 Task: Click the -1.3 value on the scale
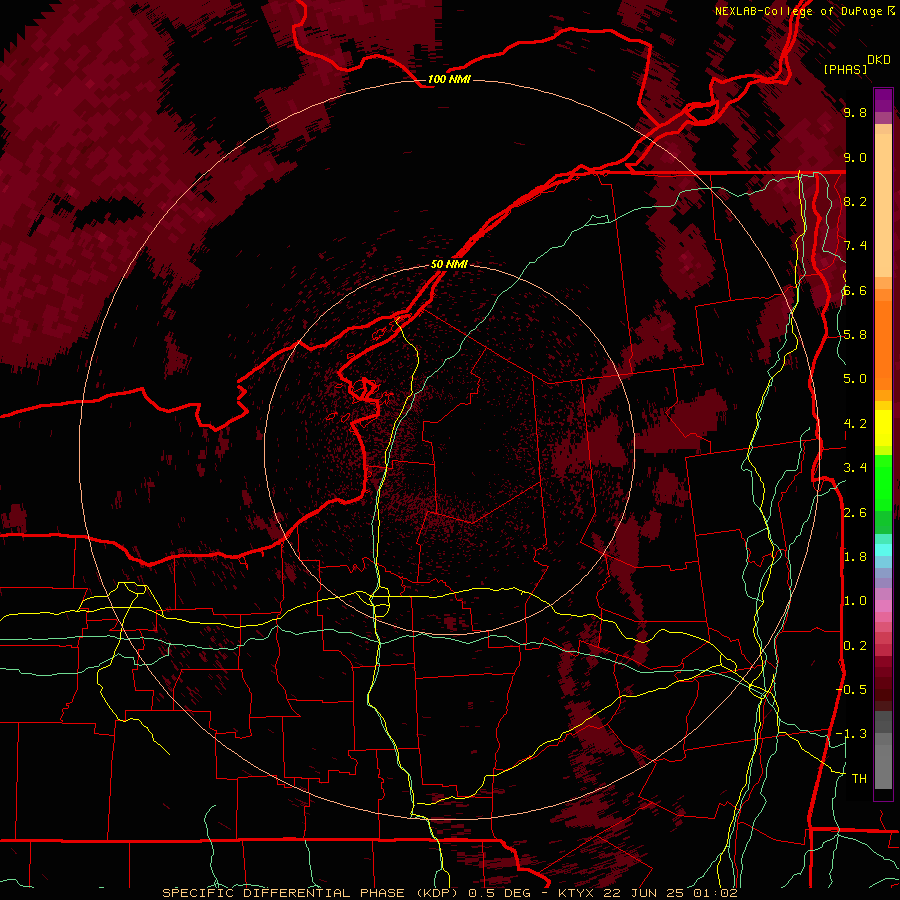coord(851,734)
